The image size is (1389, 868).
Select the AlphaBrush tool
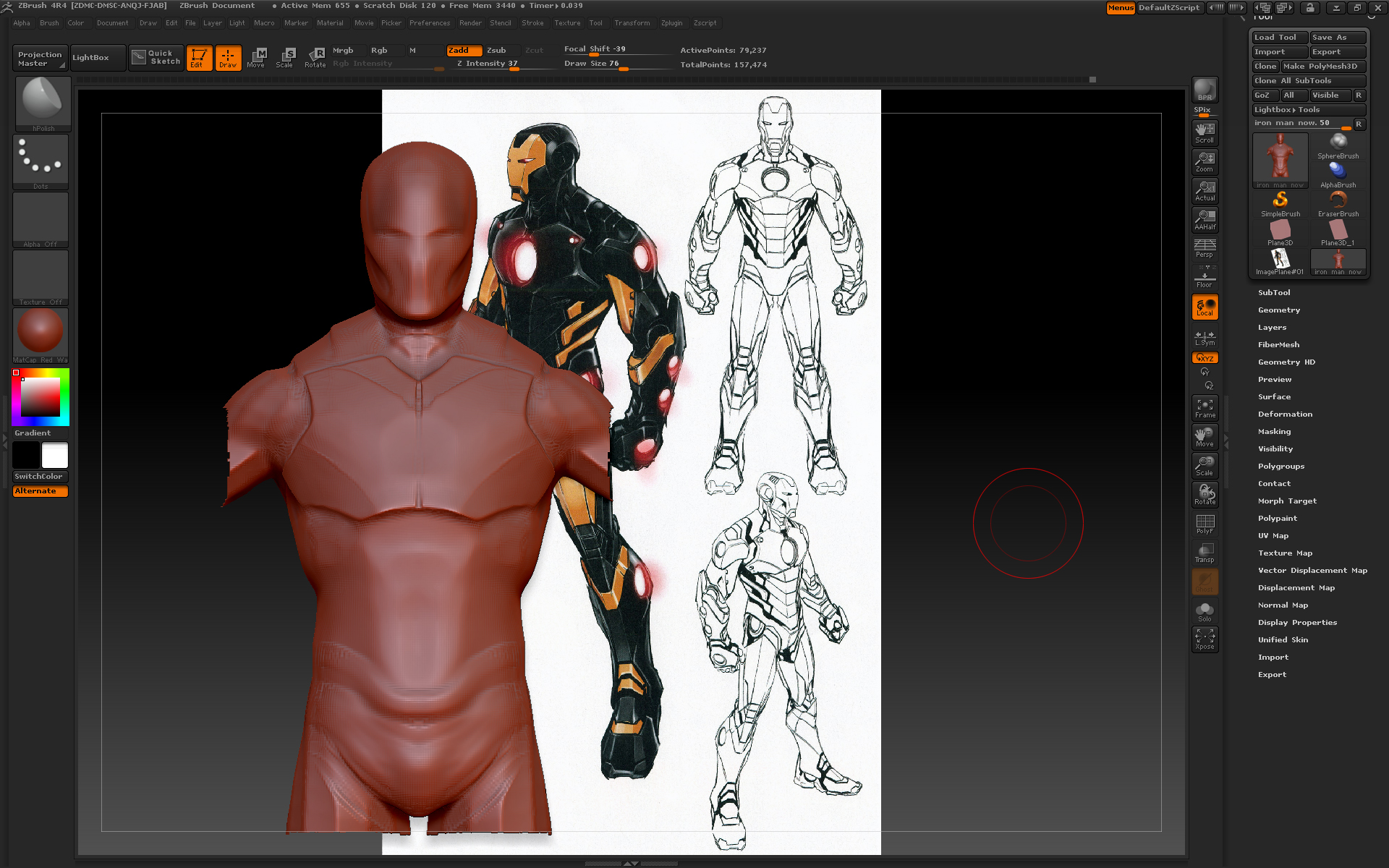coord(1338,175)
